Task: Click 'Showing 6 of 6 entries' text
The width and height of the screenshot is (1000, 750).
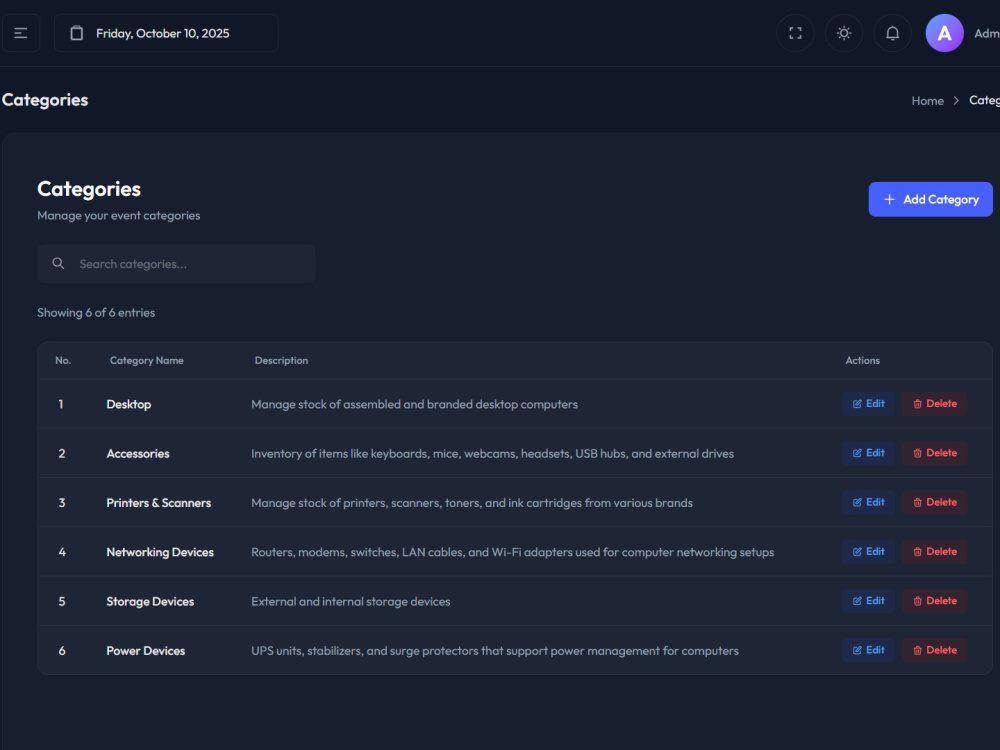Action: point(96,312)
